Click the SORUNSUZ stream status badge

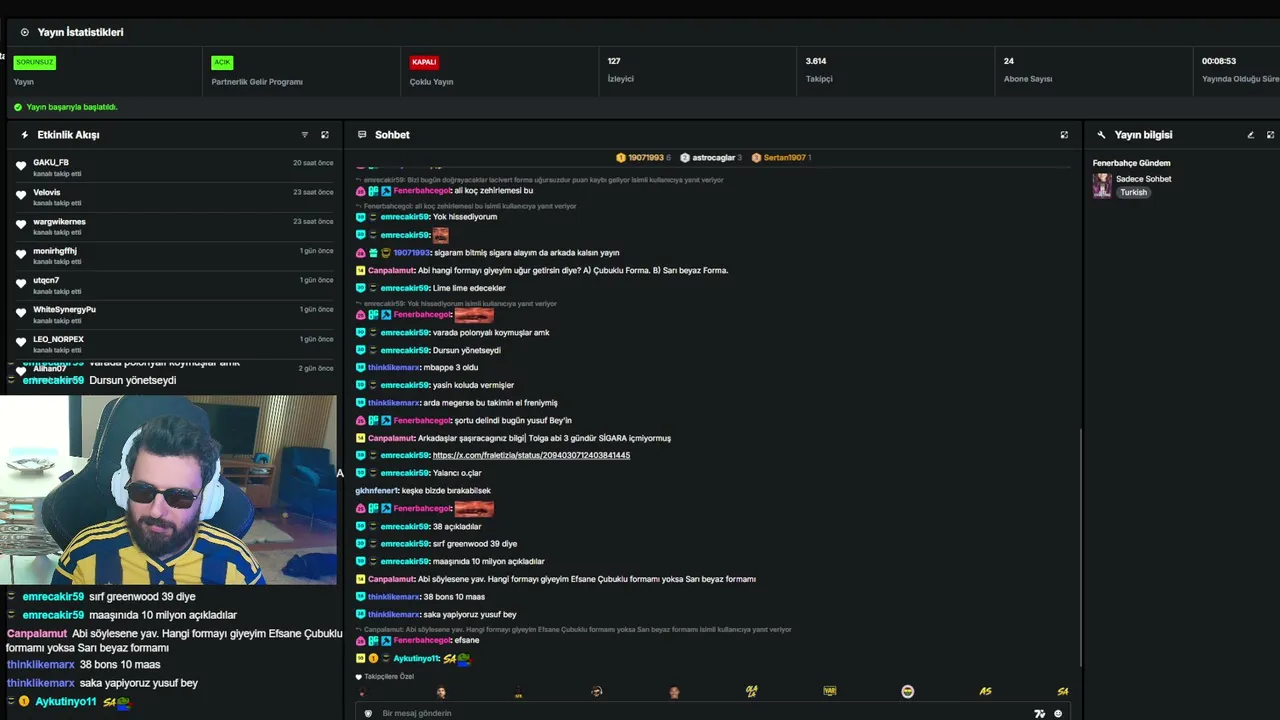click(34, 62)
